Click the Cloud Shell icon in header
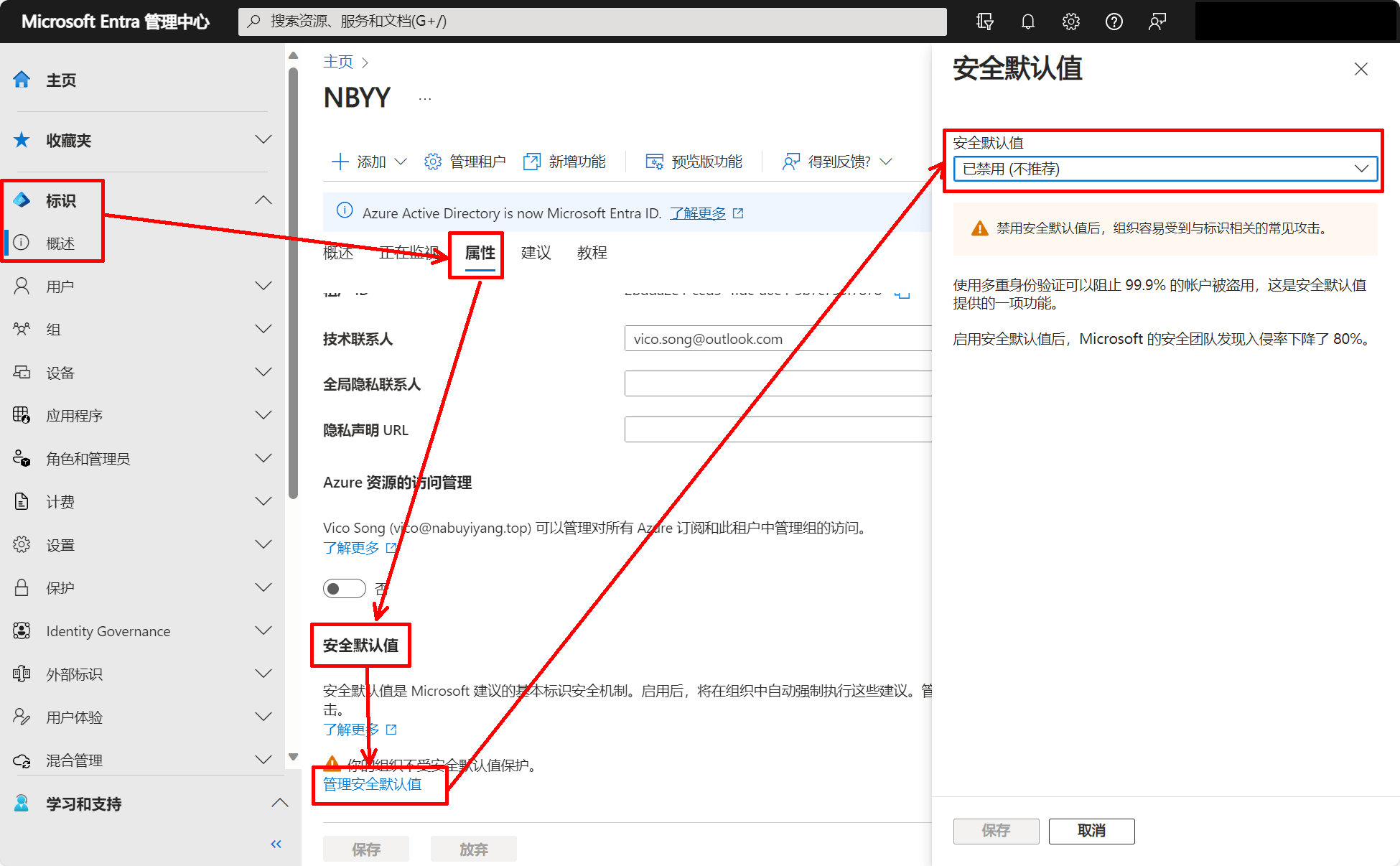Image resolution: width=1400 pixels, height=866 pixels. click(984, 22)
